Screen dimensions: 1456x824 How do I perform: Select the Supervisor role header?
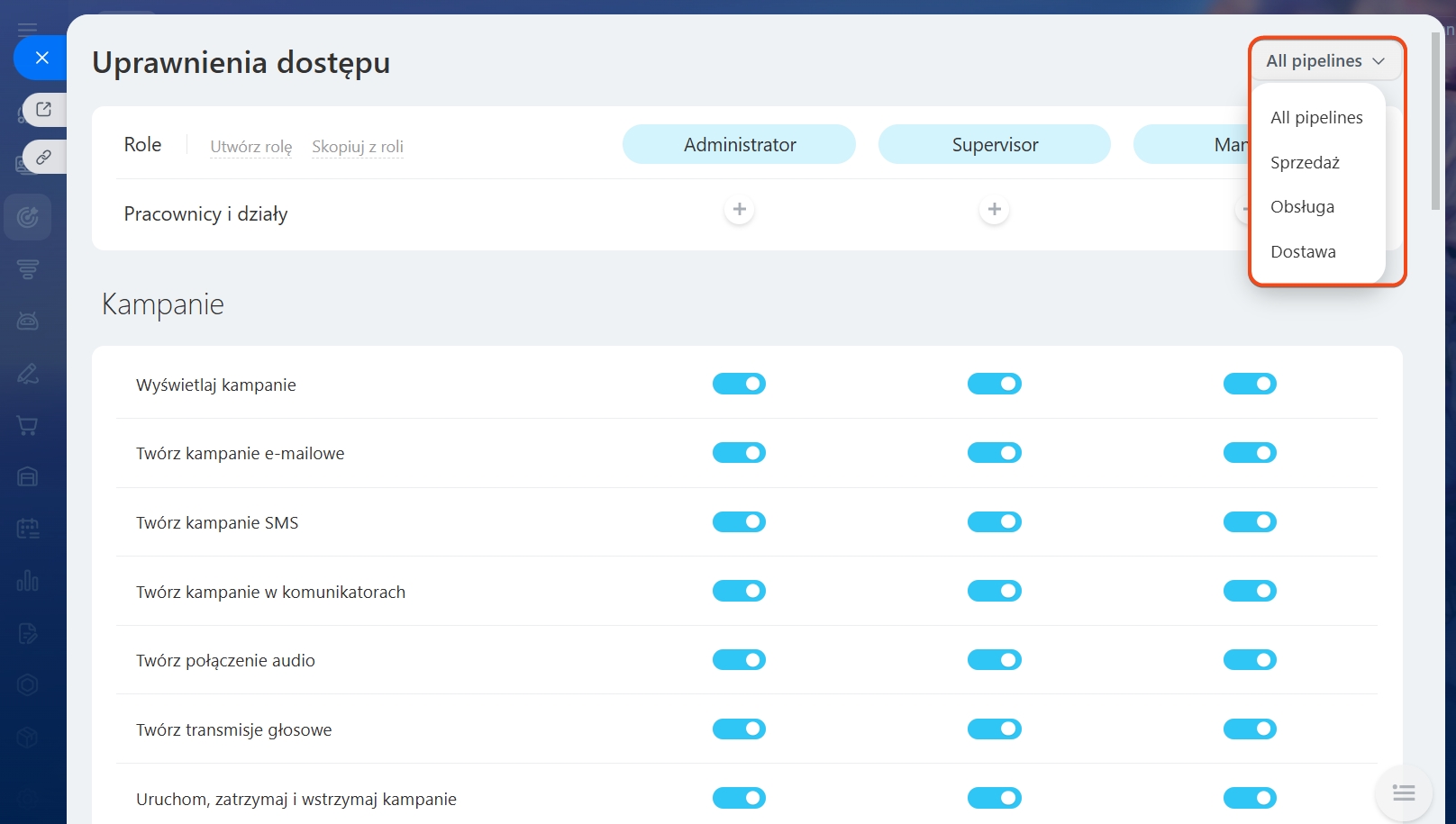(995, 144)
